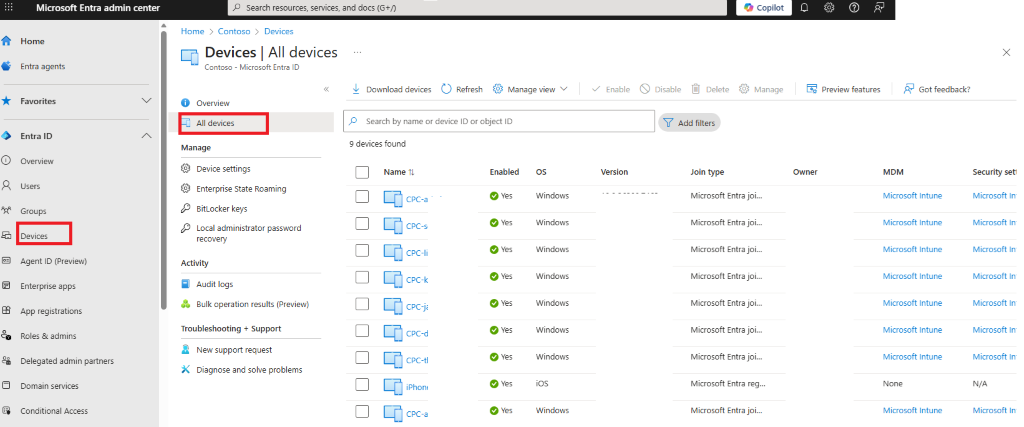Click the Enable toolbar button
This screenshot has width=1024, height=427.
pos(611,89)
